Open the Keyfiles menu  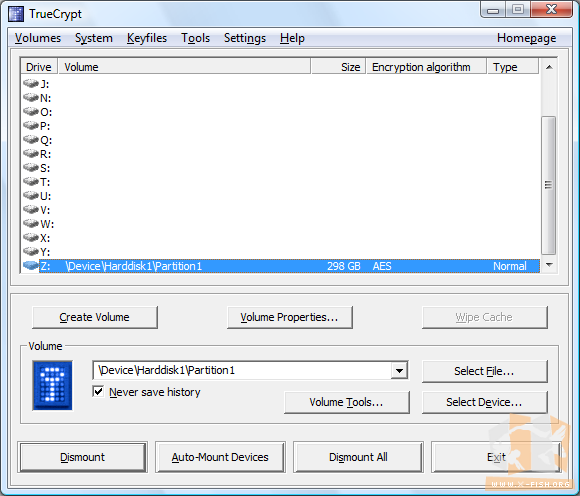pos(147,38)
